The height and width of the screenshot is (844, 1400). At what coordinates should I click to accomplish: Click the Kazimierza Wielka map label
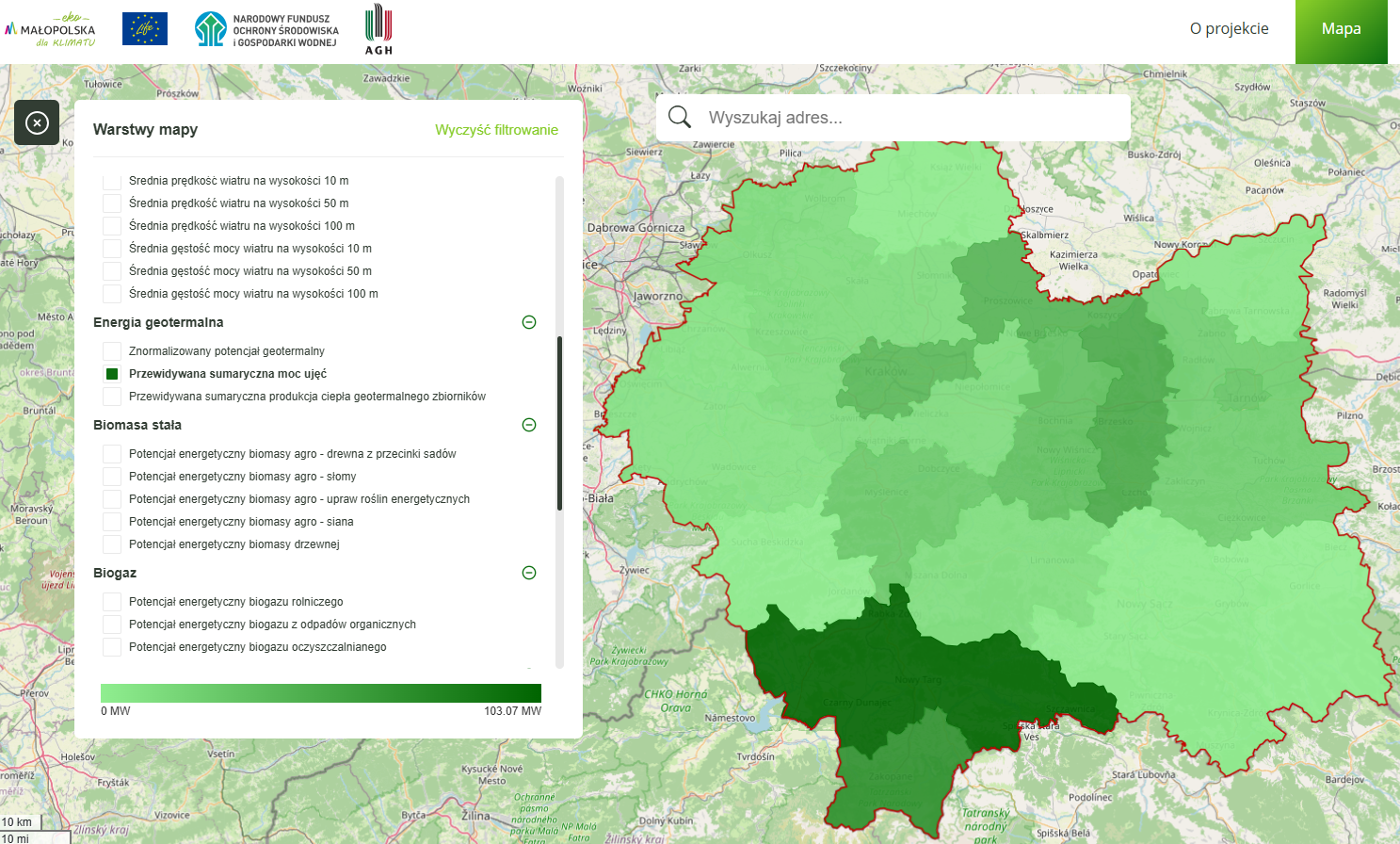click(x=1073, y=260)
